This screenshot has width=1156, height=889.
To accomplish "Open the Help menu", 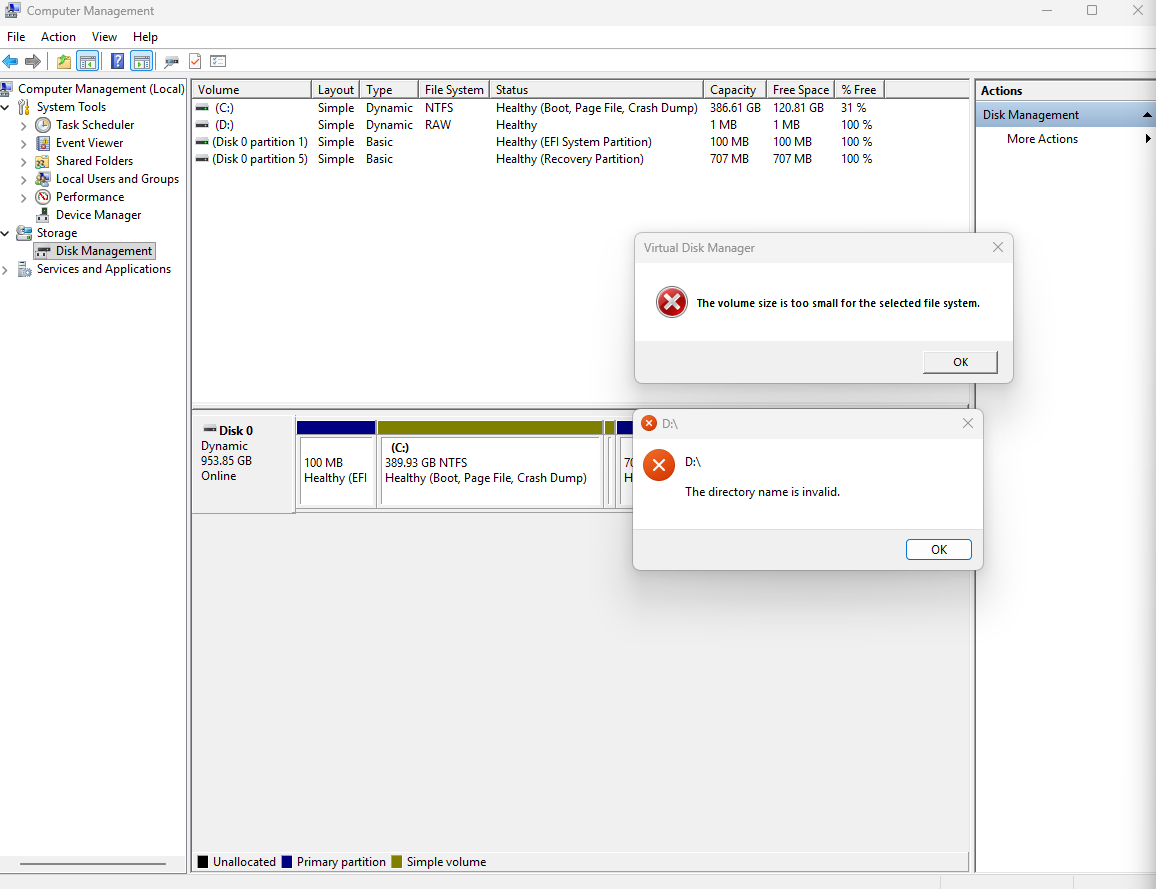I will coord(145,37).
